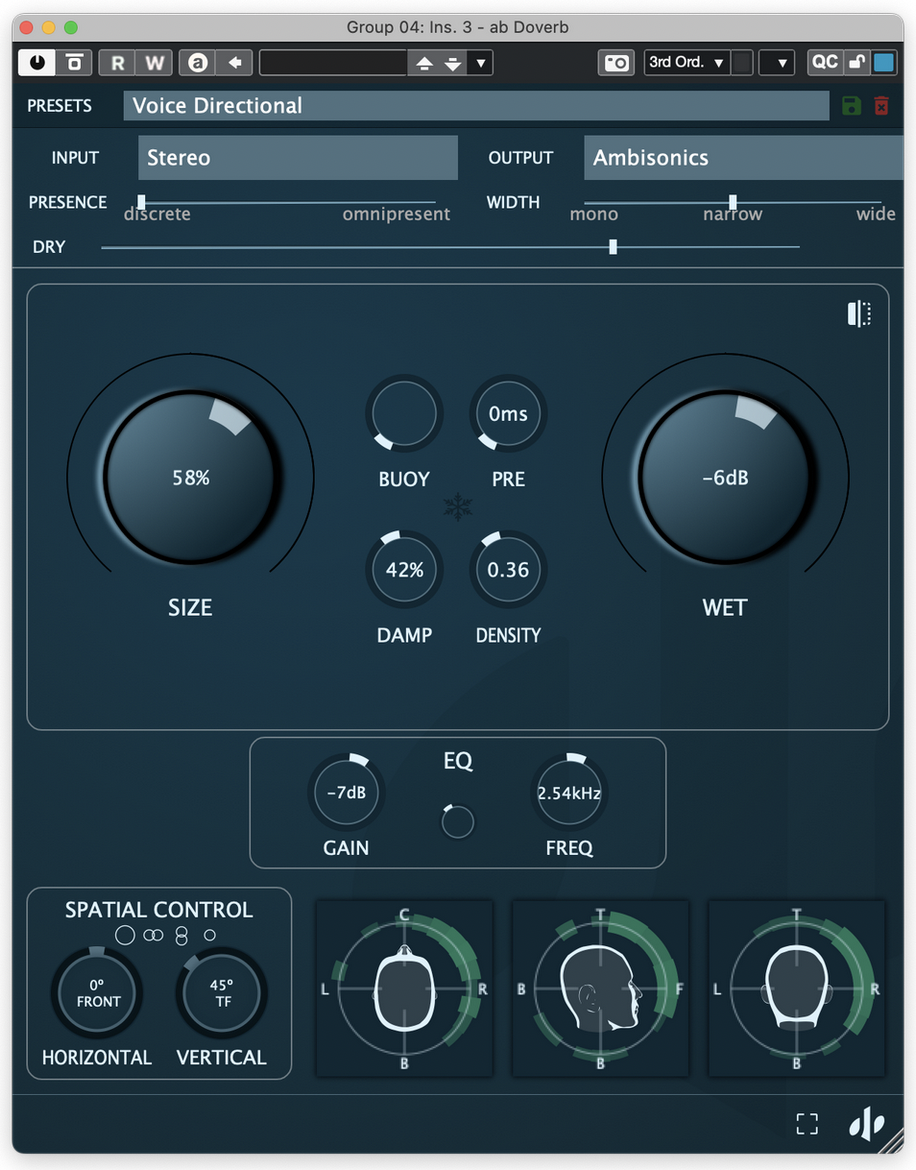Open the preset browser dropdown arrow
Image resolution: width=916 pixels, height=1170 pixels.
click(x=481, y=63)
